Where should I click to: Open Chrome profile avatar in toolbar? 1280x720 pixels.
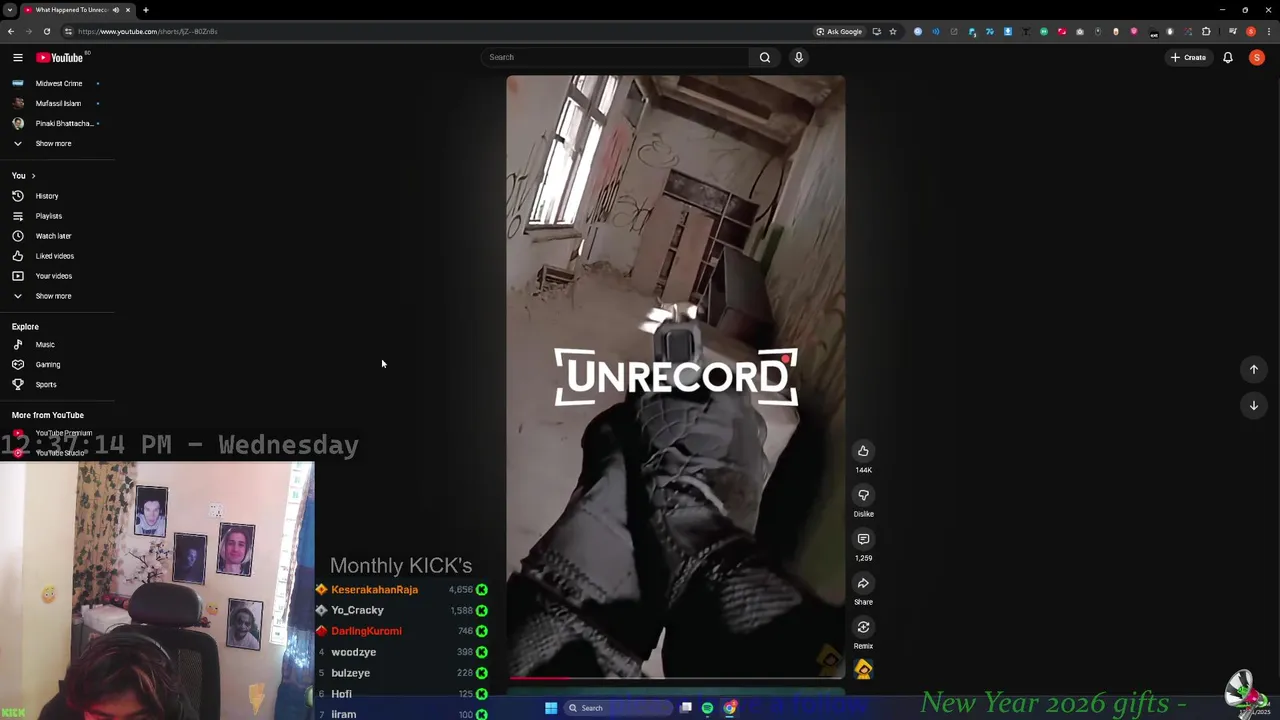[x=1250, y=31]
